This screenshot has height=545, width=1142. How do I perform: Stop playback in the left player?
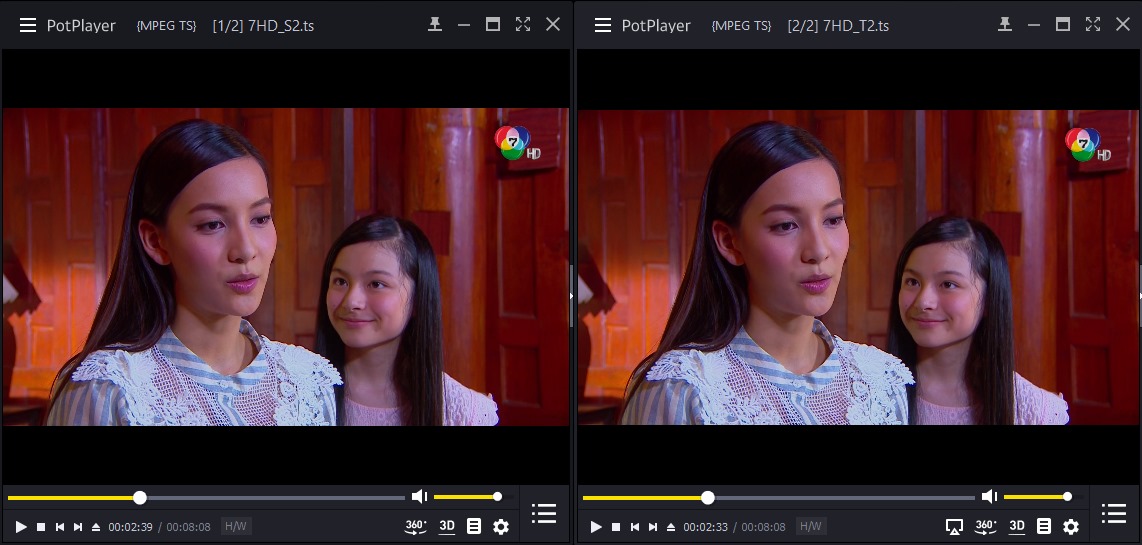[x=42, y=527]
